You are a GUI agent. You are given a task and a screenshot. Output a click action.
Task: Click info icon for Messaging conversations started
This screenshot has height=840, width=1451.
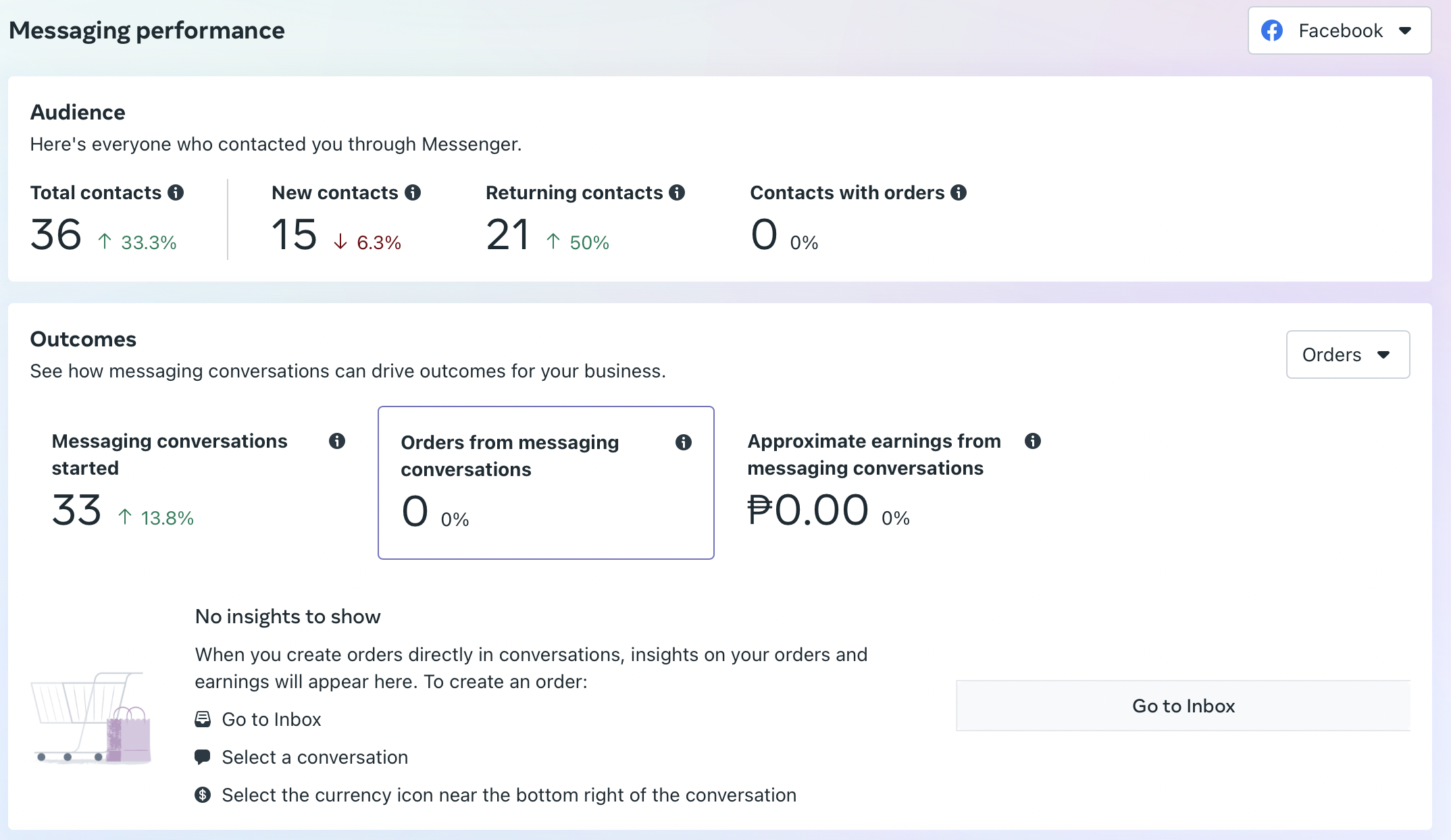(x=337, y=441)
